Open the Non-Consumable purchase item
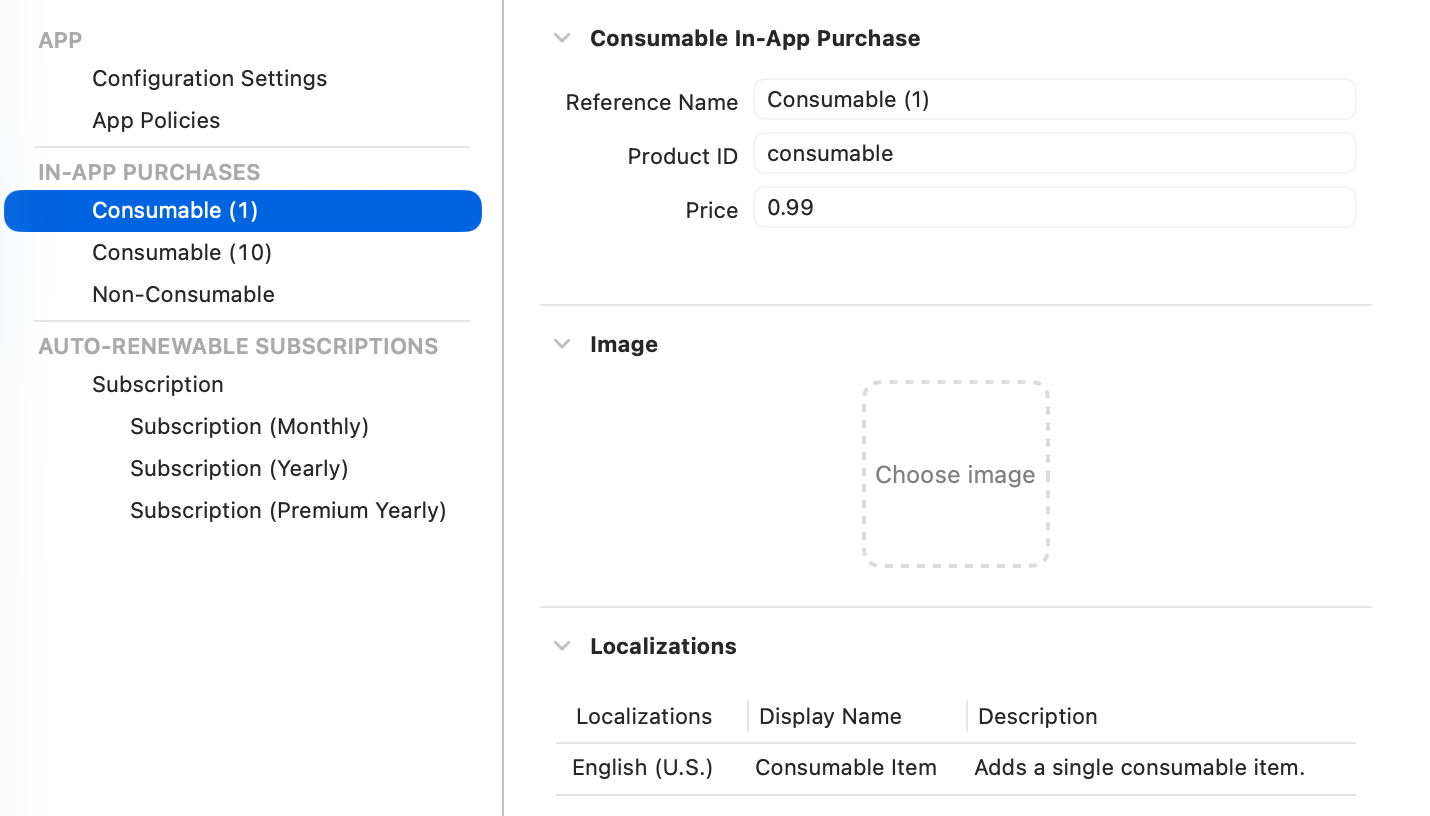 click(x=183, y=294)
